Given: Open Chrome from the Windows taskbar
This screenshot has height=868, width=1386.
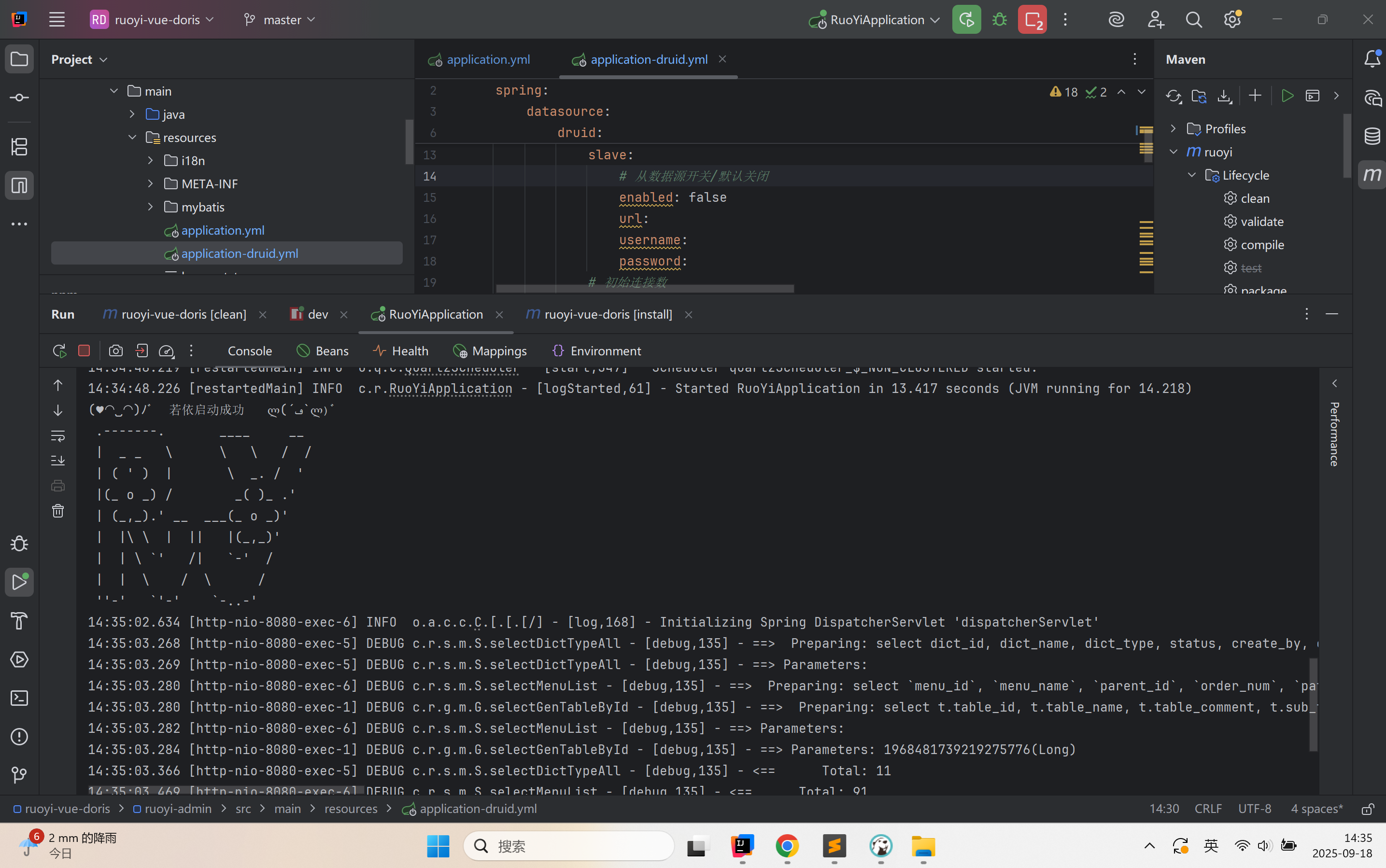Looking at the screenshot, I should [787, 846].
